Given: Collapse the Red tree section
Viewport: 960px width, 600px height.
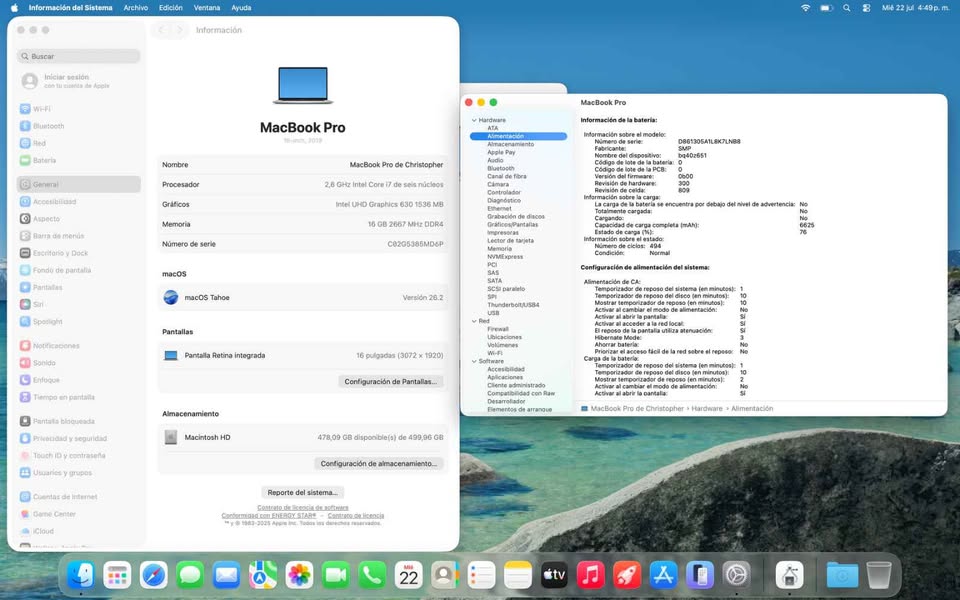Looking at the screenshot, I should point(474,321).
